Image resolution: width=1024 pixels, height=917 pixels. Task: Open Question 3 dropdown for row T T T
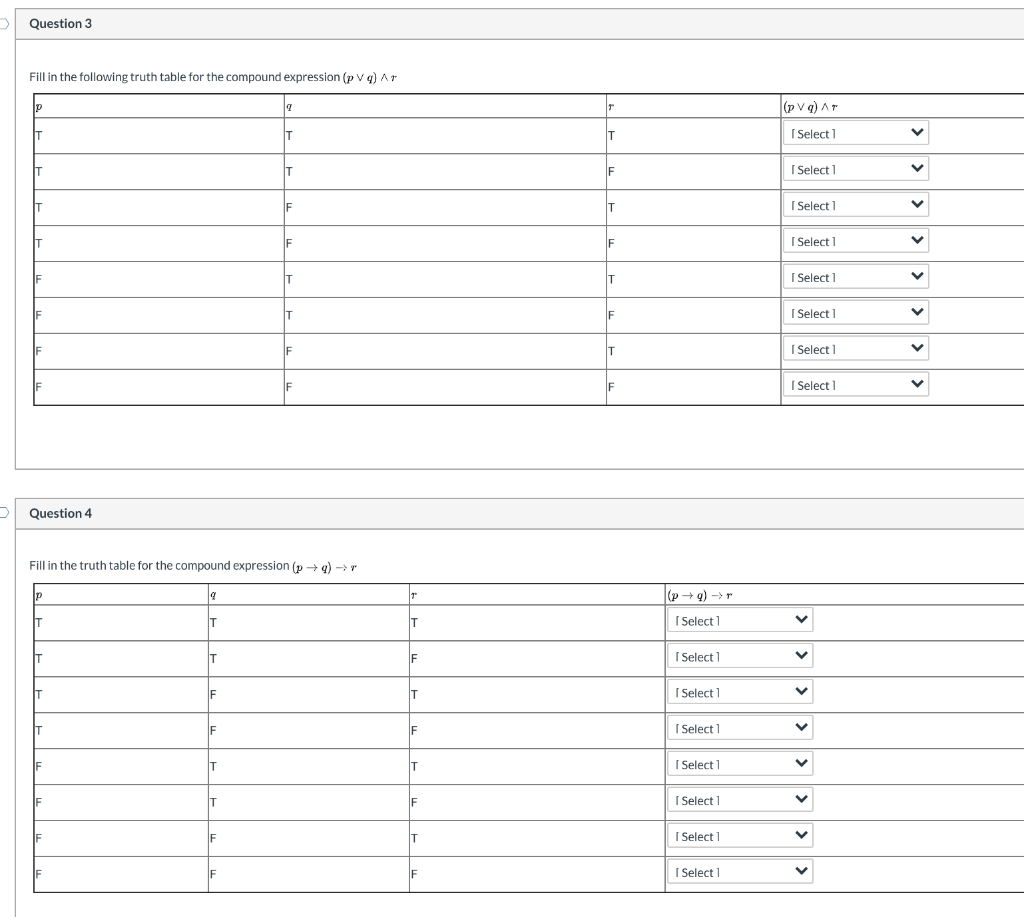[856, 133]
